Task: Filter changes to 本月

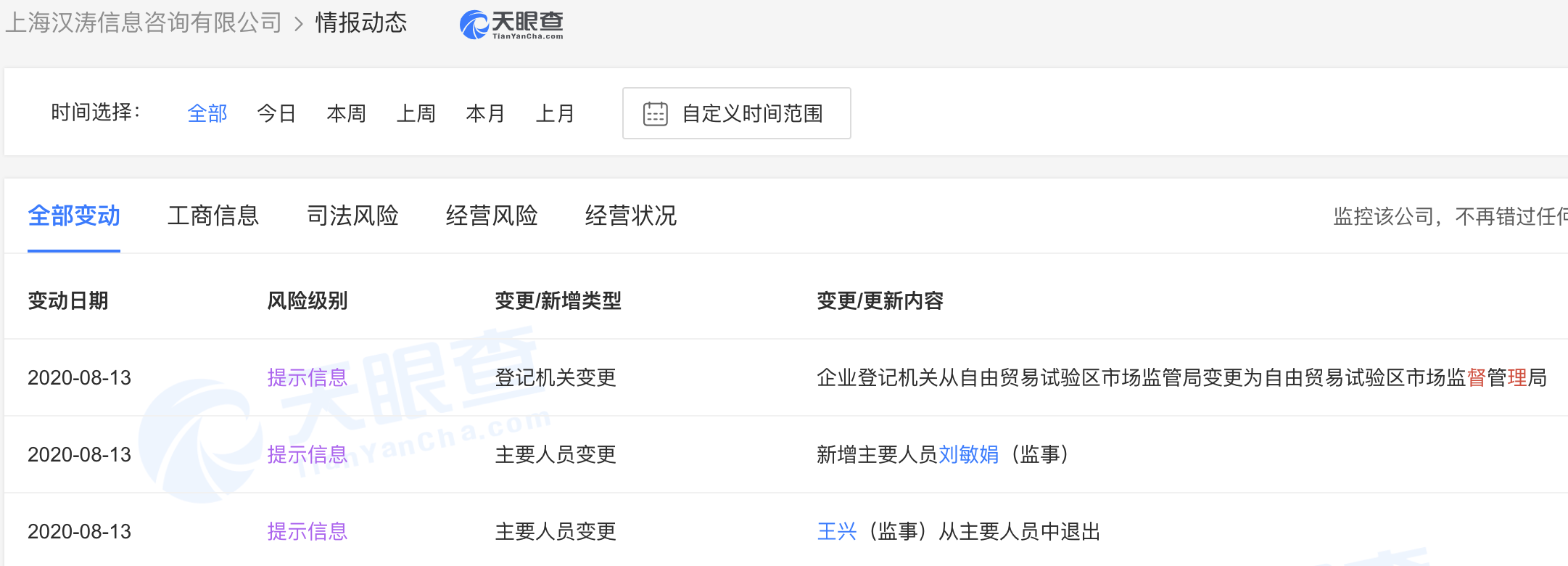Action: [485, 114]
